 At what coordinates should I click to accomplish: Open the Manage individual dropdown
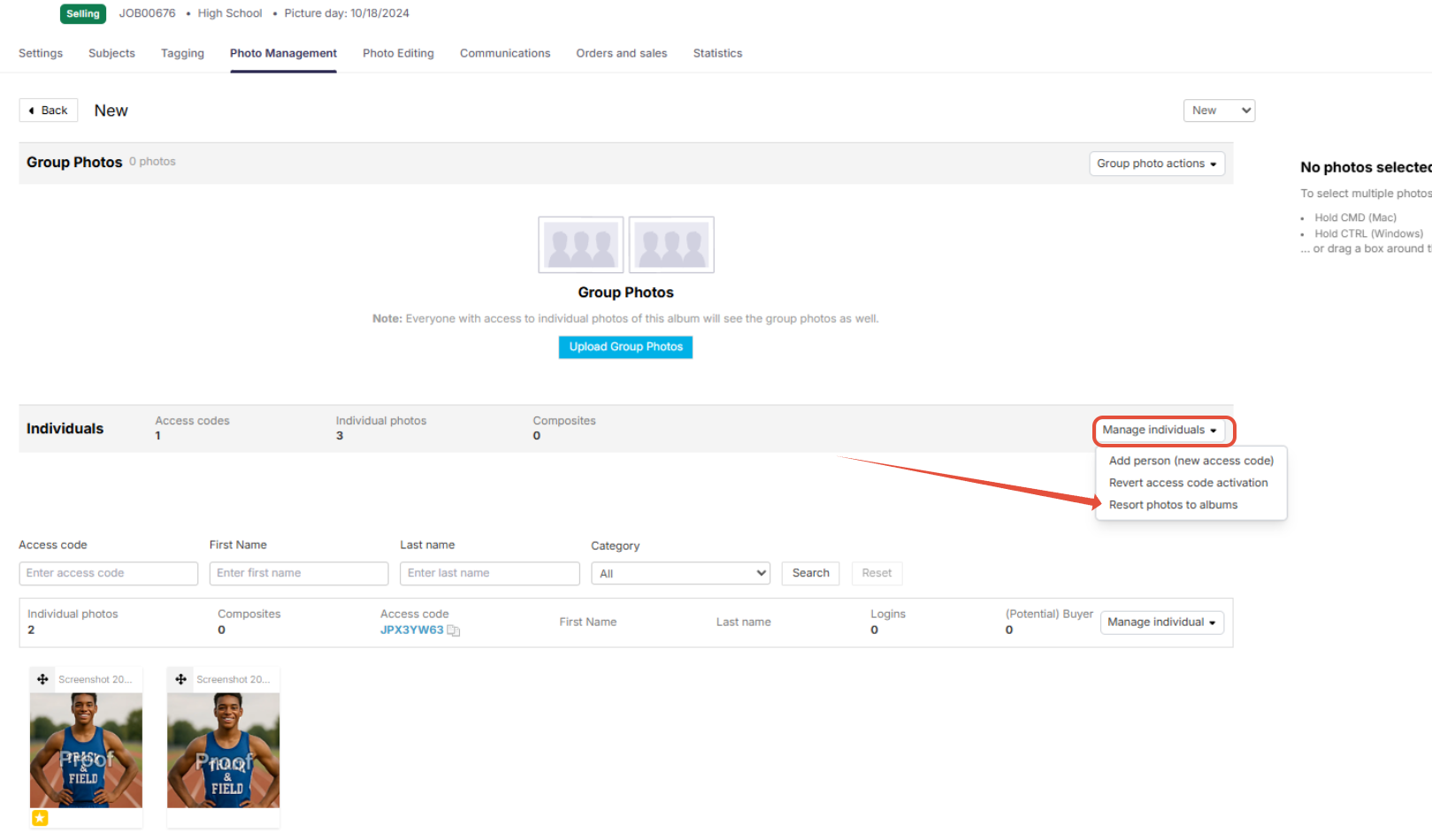coord(1162,622)
